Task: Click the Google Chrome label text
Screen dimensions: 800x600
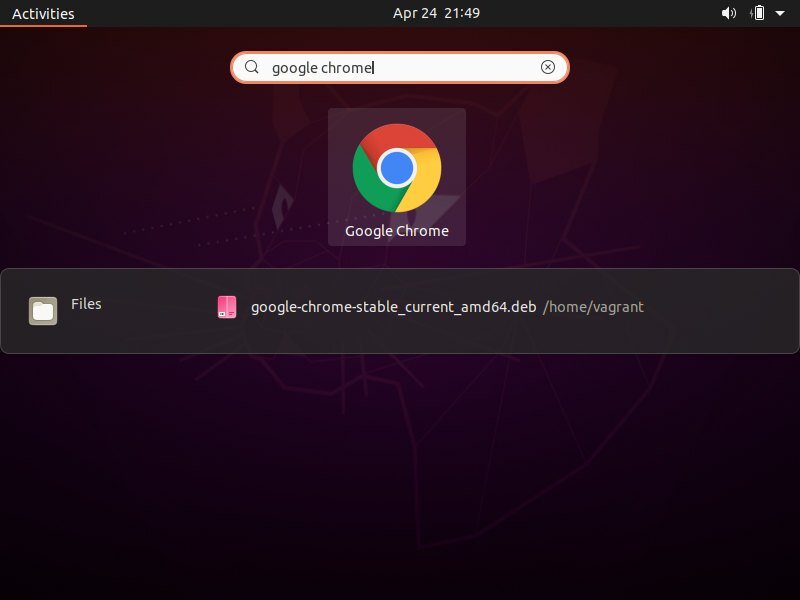Action: pyautogui.click(x=396, y=230)
